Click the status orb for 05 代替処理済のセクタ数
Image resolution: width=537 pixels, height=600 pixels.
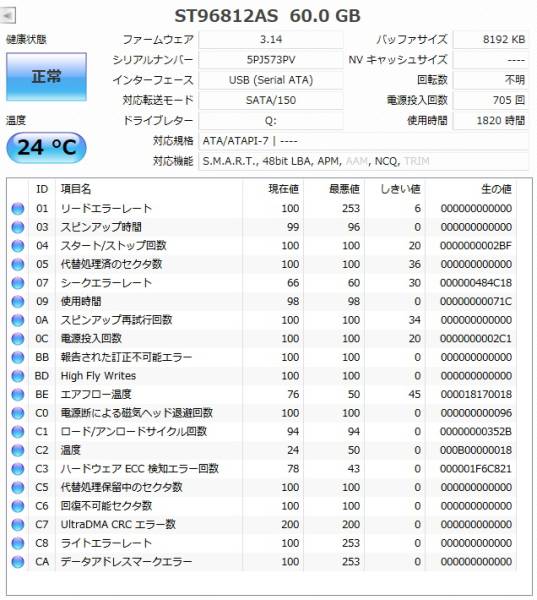[18, 264]
